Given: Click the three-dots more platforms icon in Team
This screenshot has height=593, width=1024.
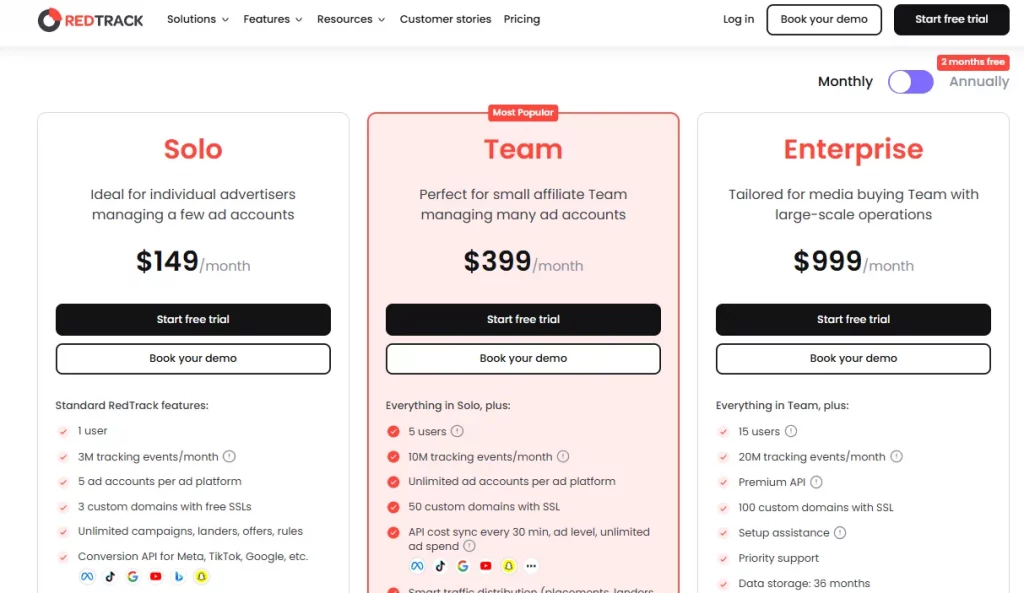Looking at the screenshot, I should pyautogui.click(x=532, y=566).
